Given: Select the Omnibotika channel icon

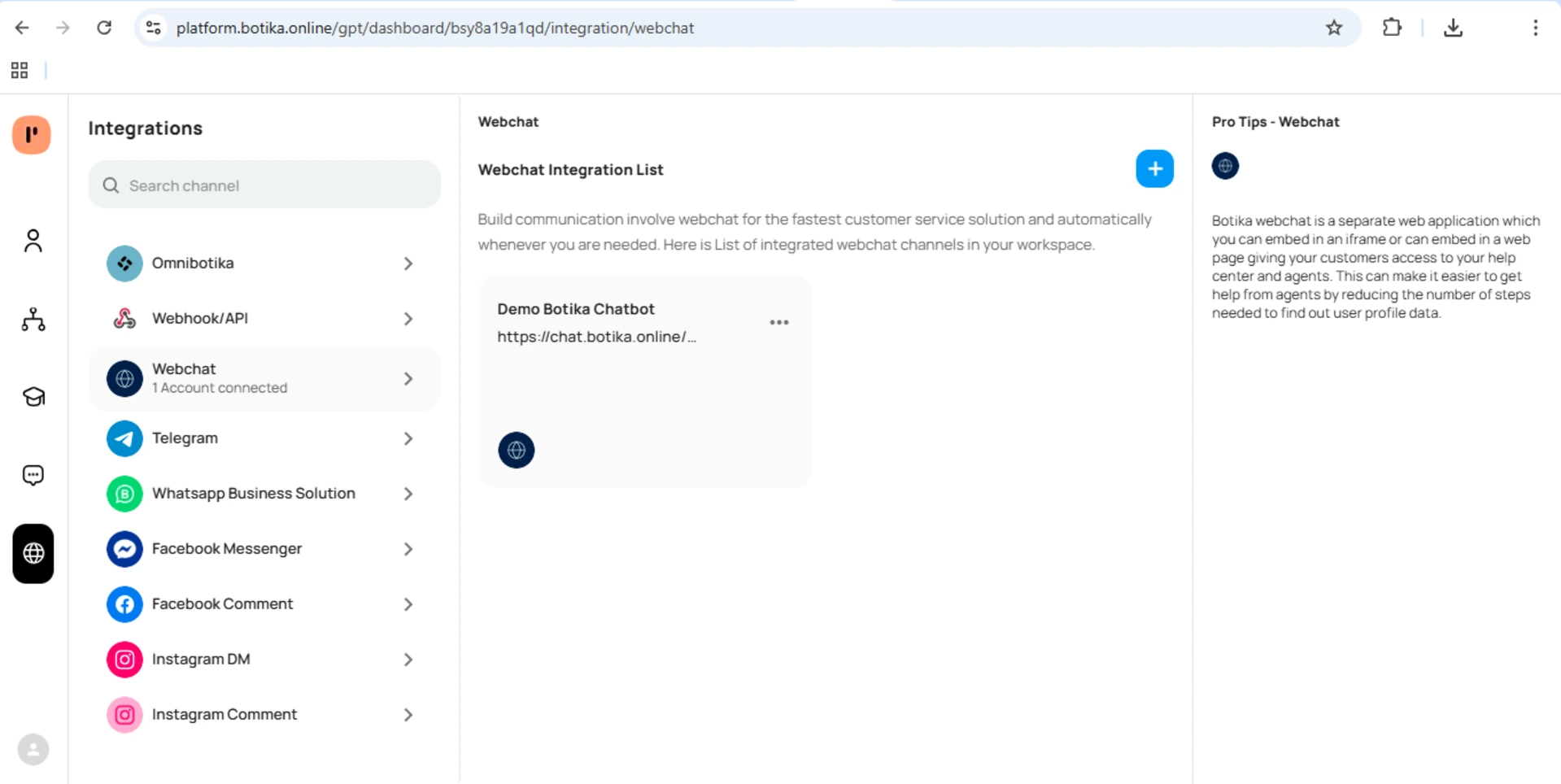Looking at the screenshot, I should (x=124, y=263).
